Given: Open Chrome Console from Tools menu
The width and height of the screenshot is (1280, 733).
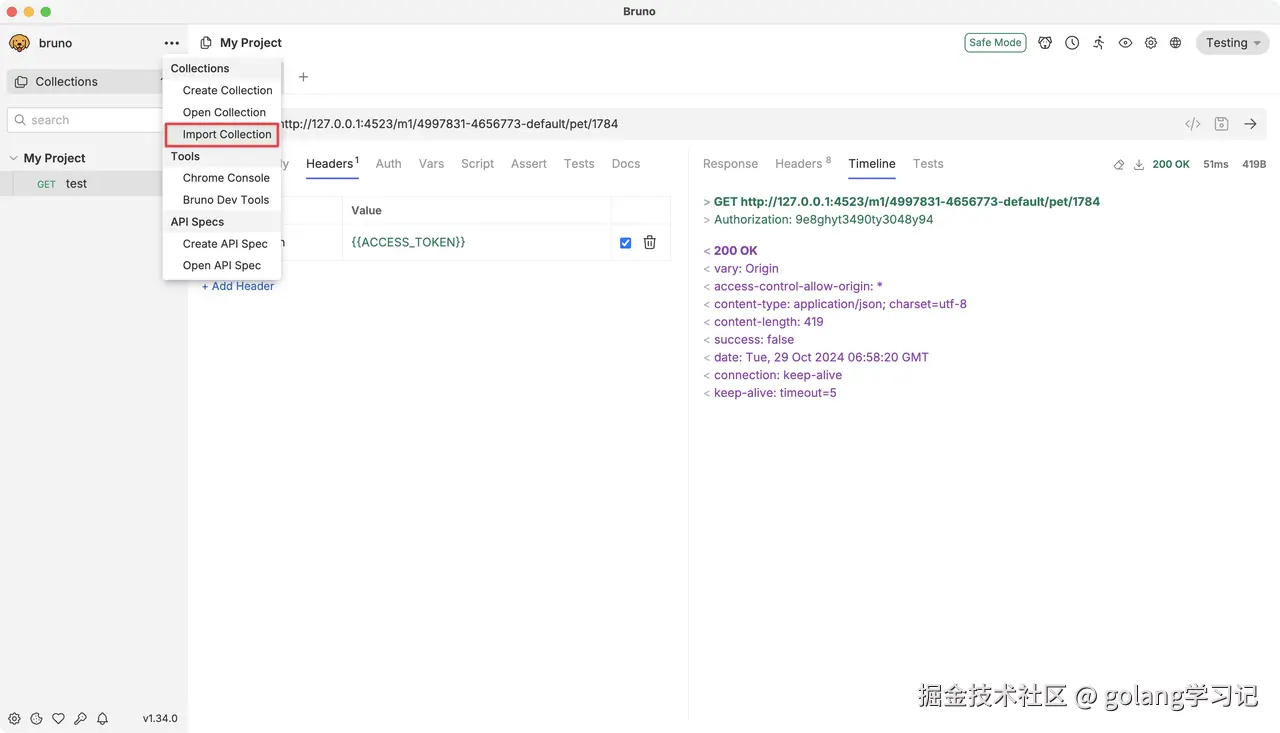Looking at the screenshot, I should 226,178.
